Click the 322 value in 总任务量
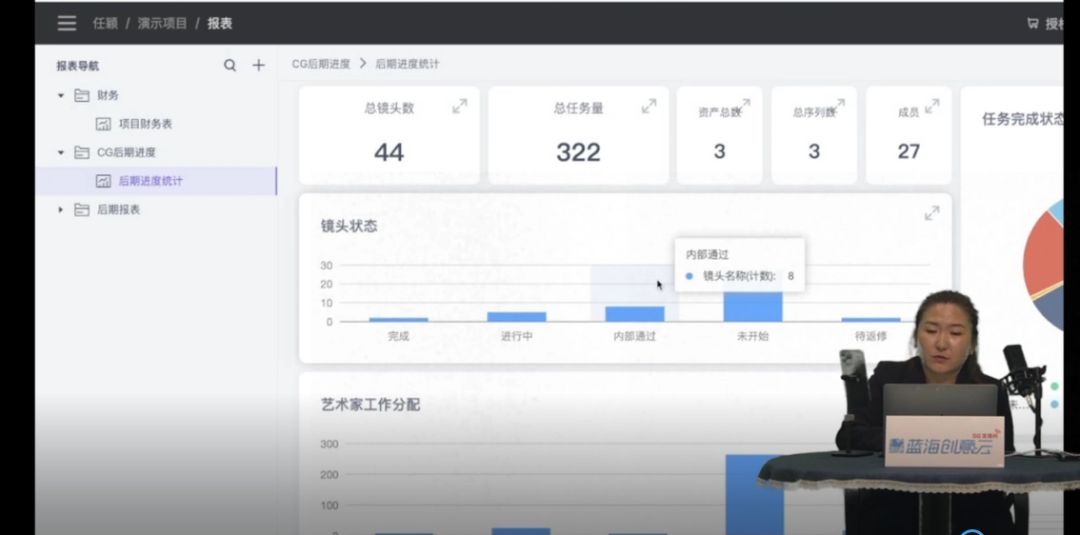 579,152
